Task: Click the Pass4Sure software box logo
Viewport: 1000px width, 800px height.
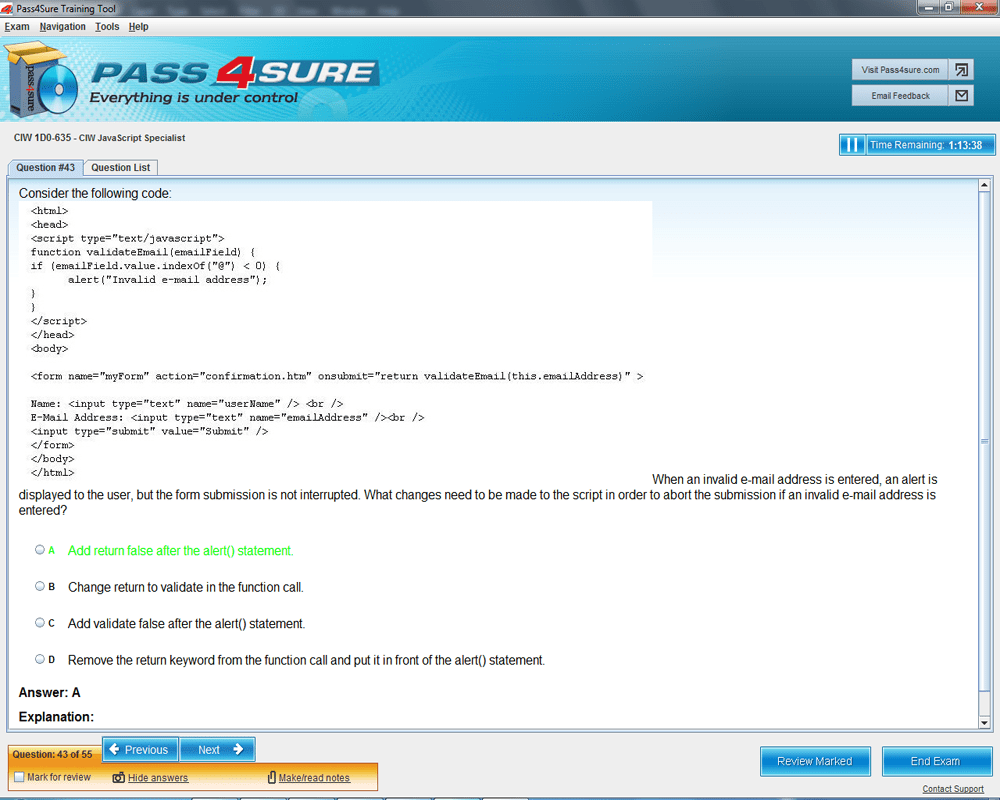Action: tap(40, 80)
